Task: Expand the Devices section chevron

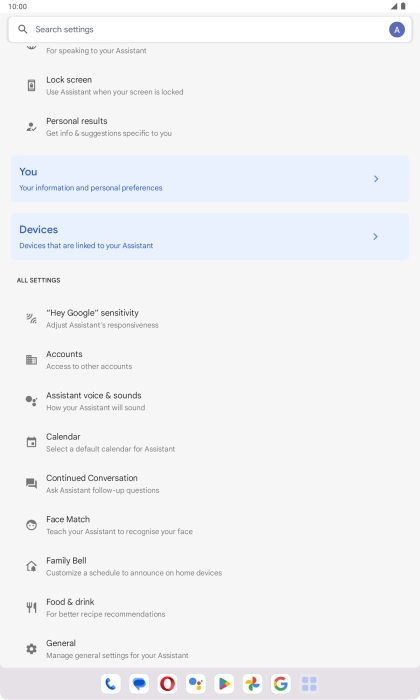Action: pyautogui.click(x=375, y=237)
